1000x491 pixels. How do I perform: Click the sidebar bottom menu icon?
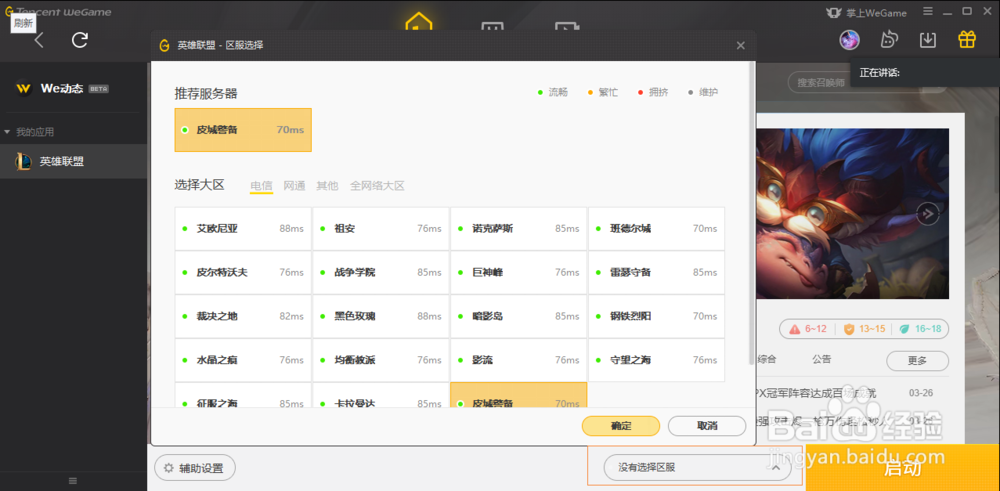[x=73, y=480]
